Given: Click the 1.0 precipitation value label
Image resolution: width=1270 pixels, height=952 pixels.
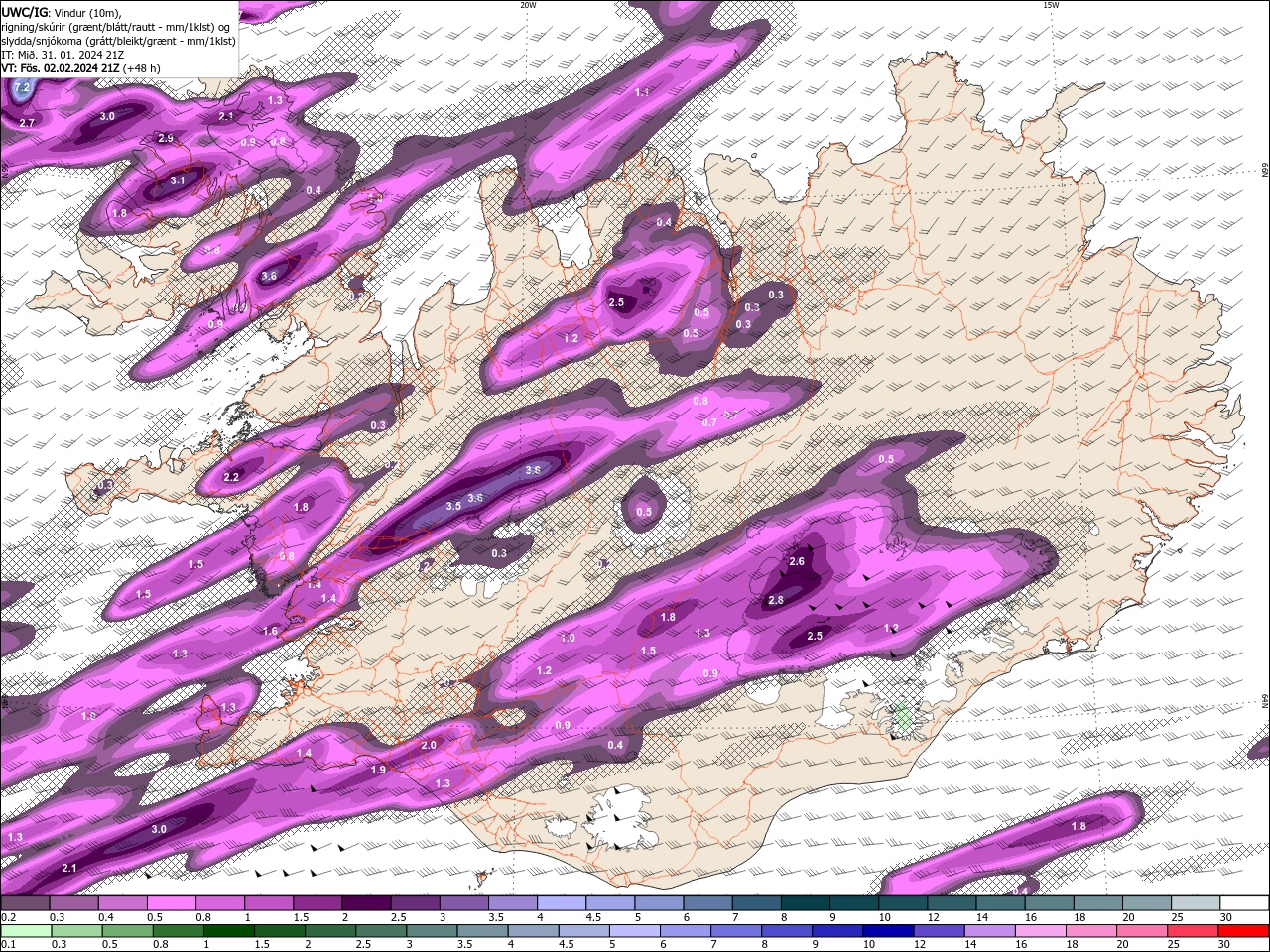Looking at the screenshot, I should click(568, 638).
